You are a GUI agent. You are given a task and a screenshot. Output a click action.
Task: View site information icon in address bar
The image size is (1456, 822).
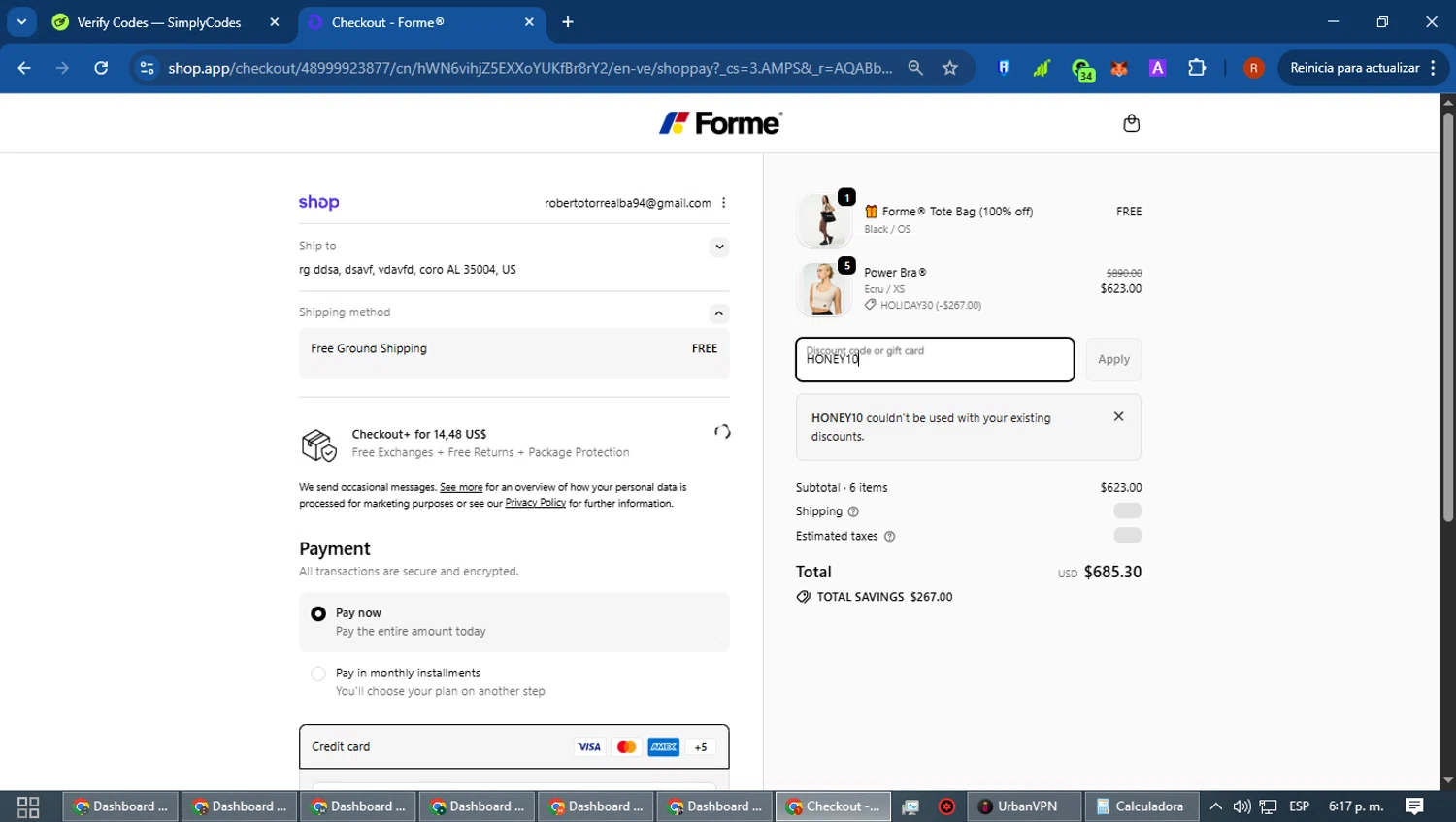[148, 68]
